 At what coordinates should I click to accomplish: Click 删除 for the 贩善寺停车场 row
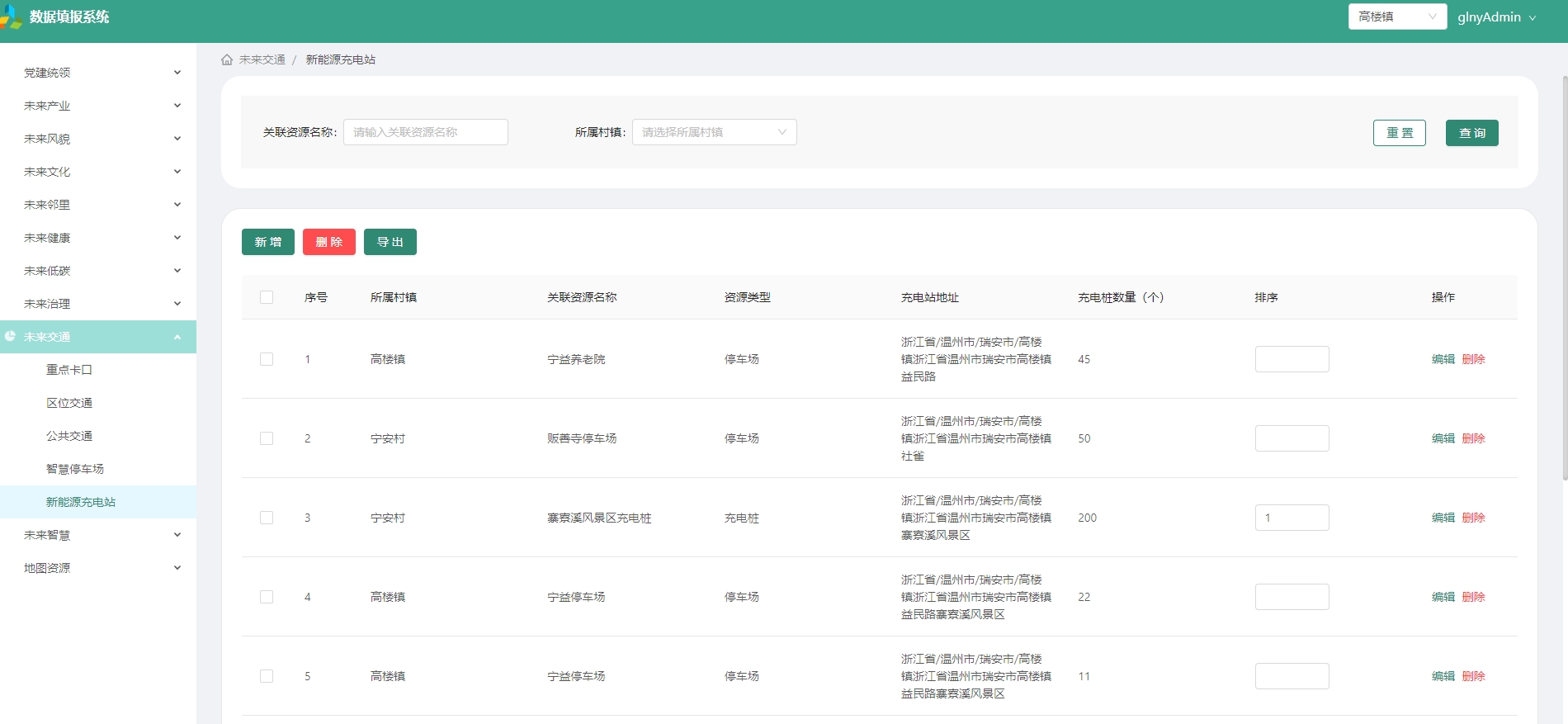click(x=1474, y=438)
